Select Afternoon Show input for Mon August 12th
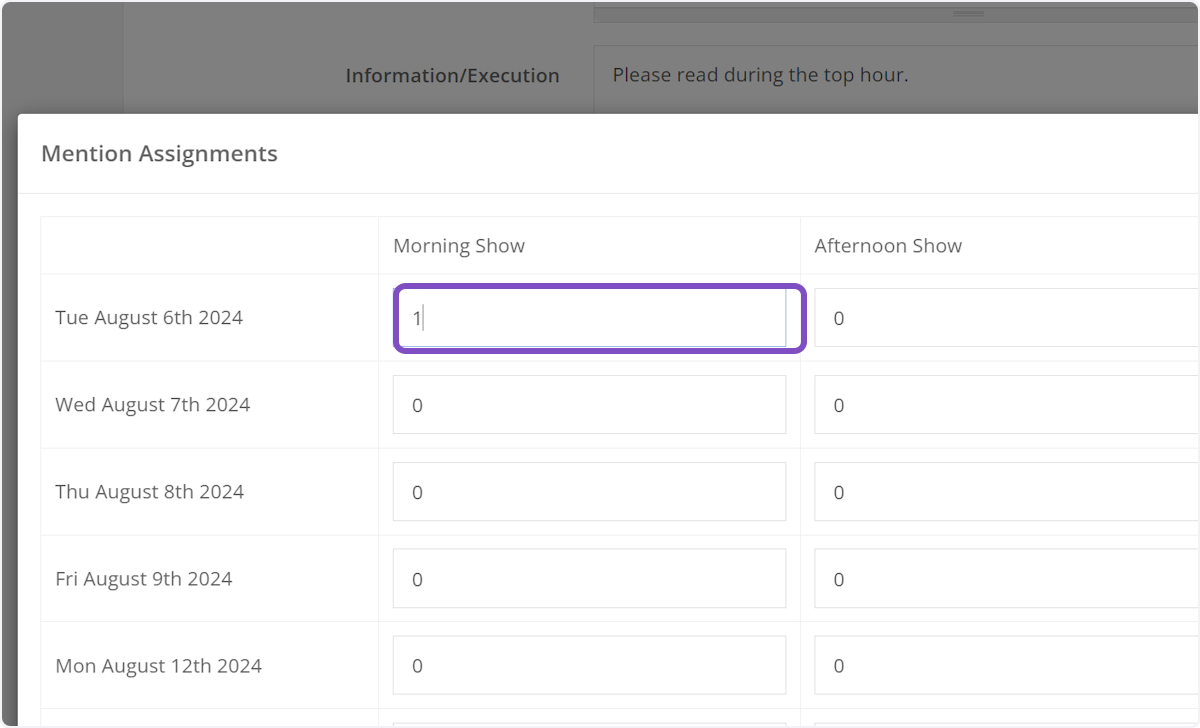The width and height of the screenshot is (1200, 728). point(1005,666)
